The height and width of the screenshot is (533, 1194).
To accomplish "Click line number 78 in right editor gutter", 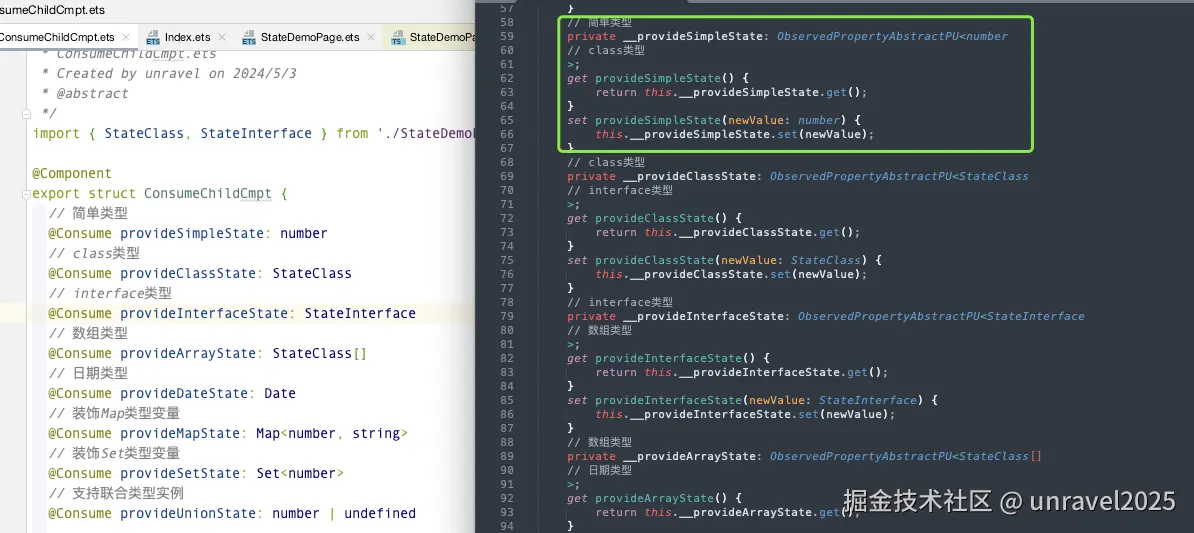I will click(x=507, y=302).
